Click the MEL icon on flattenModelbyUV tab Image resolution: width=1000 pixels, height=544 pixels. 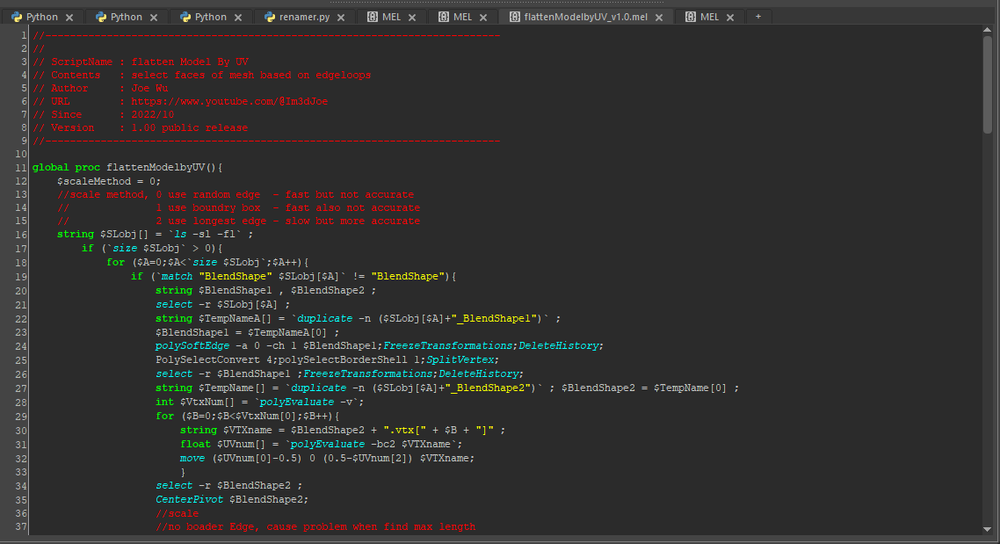tap(514, 17)
